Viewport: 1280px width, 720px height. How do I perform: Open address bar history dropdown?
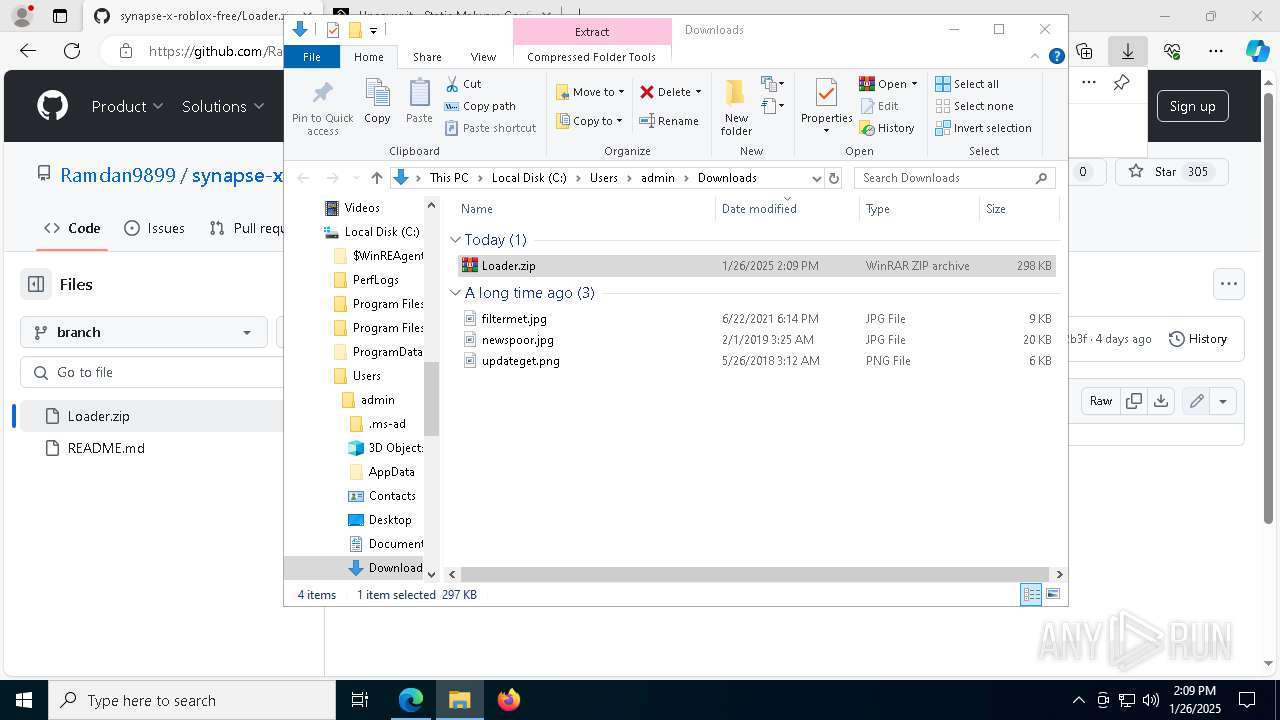816,178
